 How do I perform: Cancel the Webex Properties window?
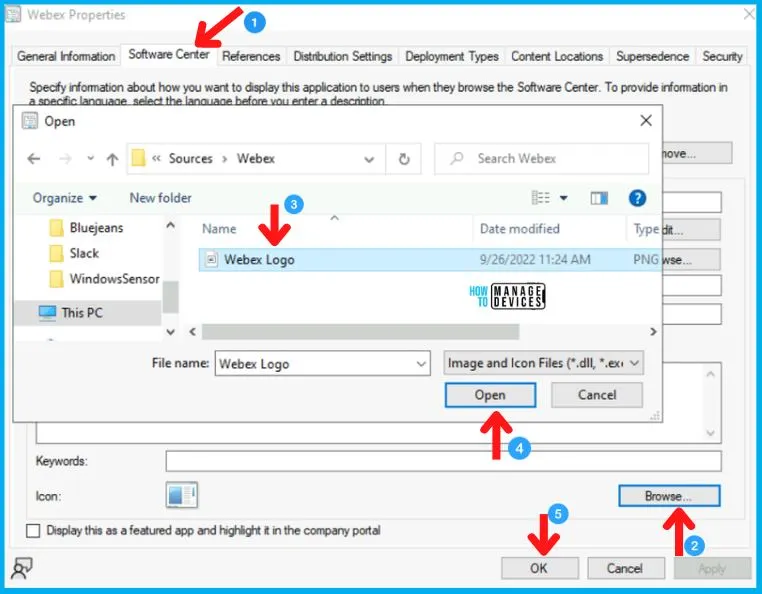pyautogui.click(x=625, y=568)
